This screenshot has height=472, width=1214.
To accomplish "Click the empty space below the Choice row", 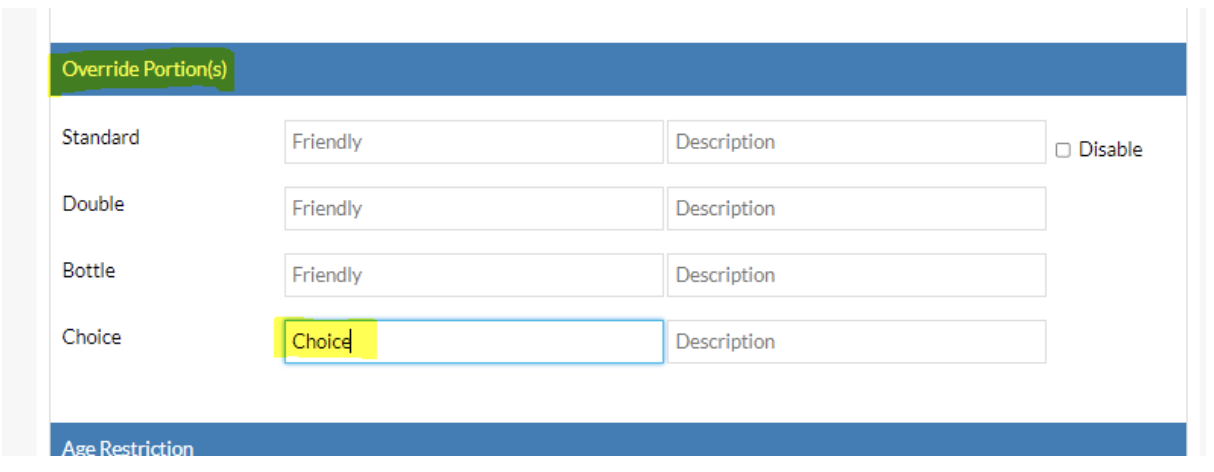I will (600, 395).
